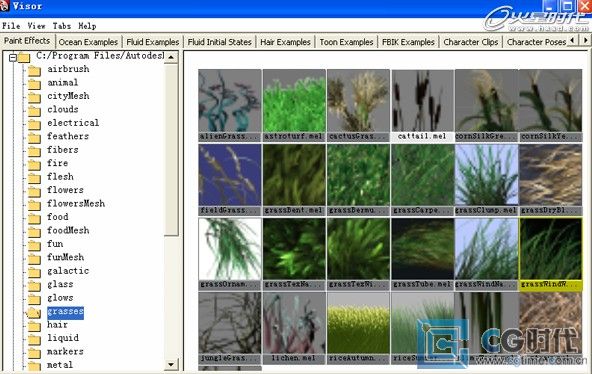Switch to the Hair Examples tab

click(285, 42)
